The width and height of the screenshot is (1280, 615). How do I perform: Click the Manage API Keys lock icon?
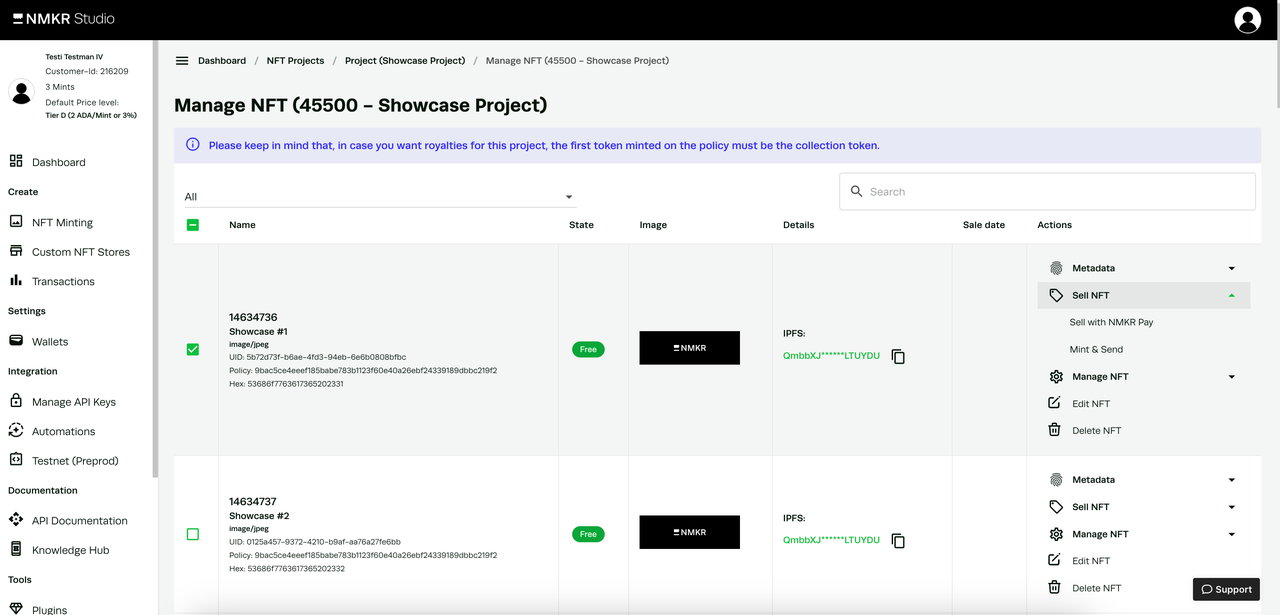pos(16,401)
